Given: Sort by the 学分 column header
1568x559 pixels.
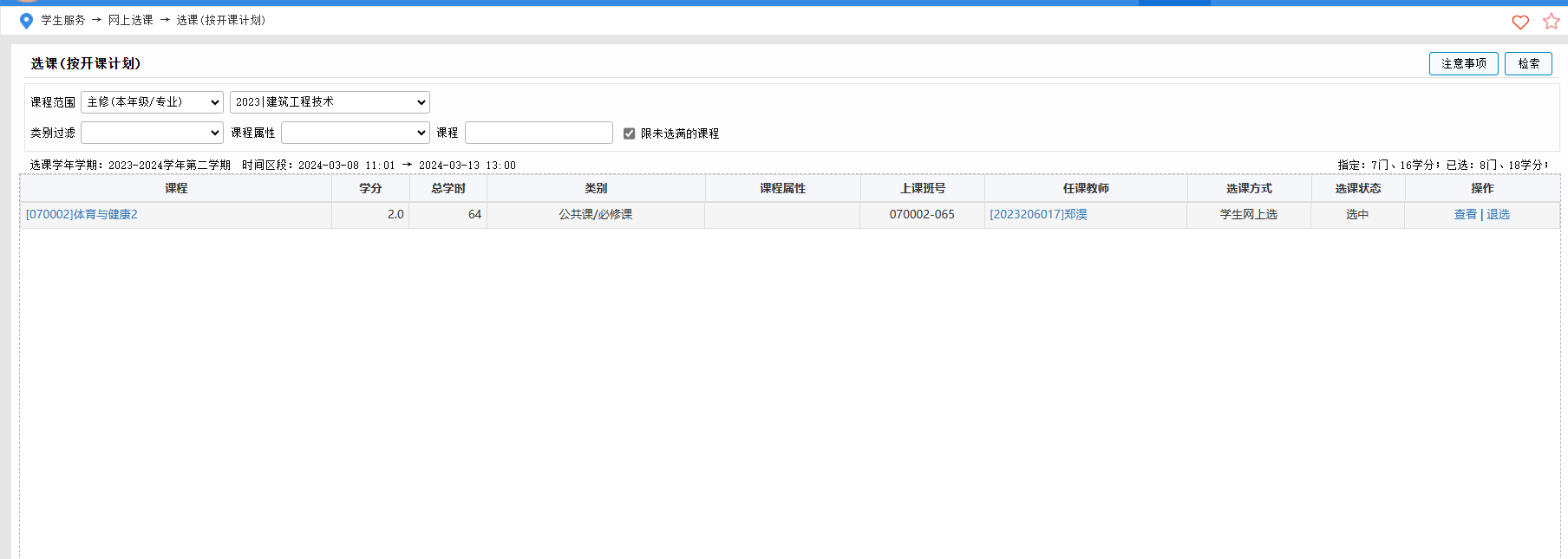Looking at the screenshot, I should tap(370, 188).
